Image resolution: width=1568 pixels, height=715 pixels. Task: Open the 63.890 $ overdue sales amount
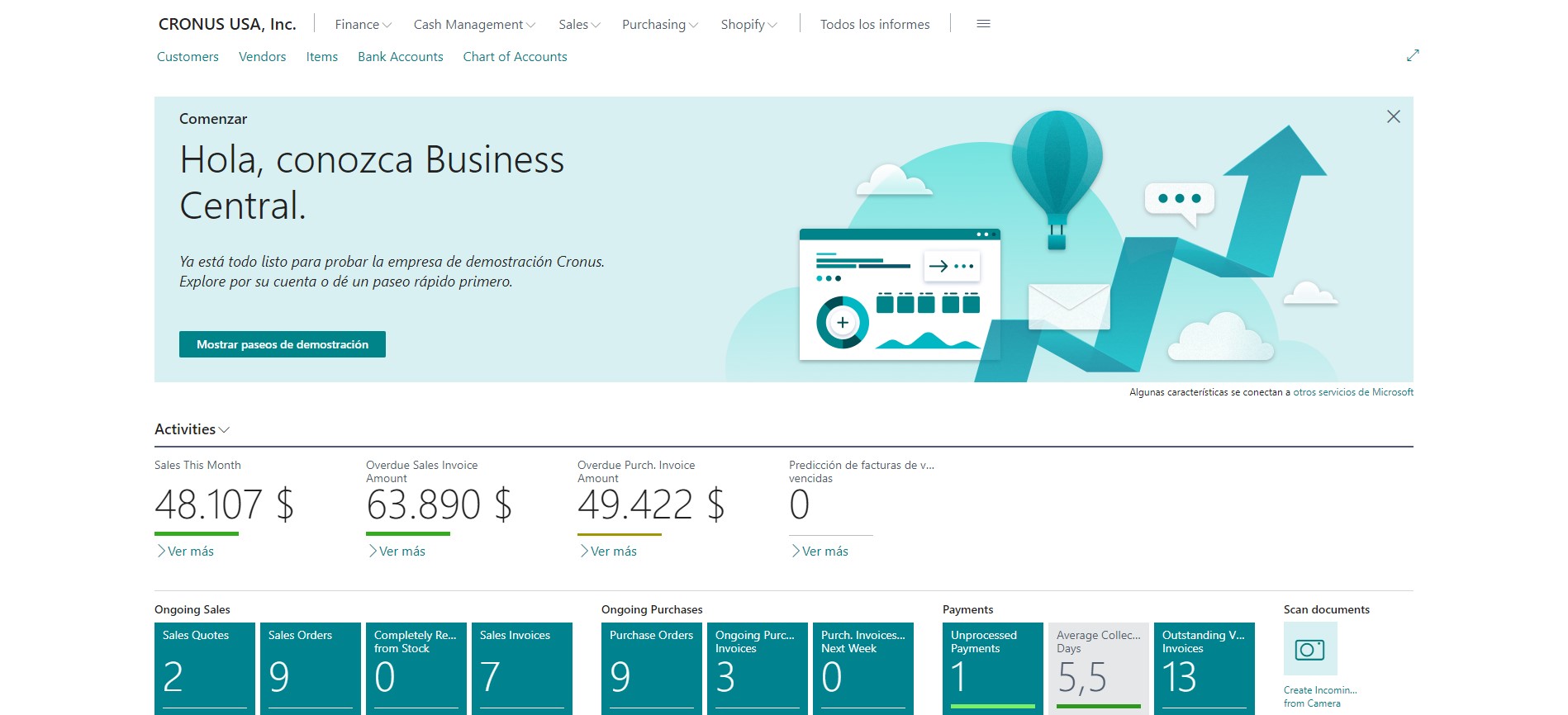439,504
